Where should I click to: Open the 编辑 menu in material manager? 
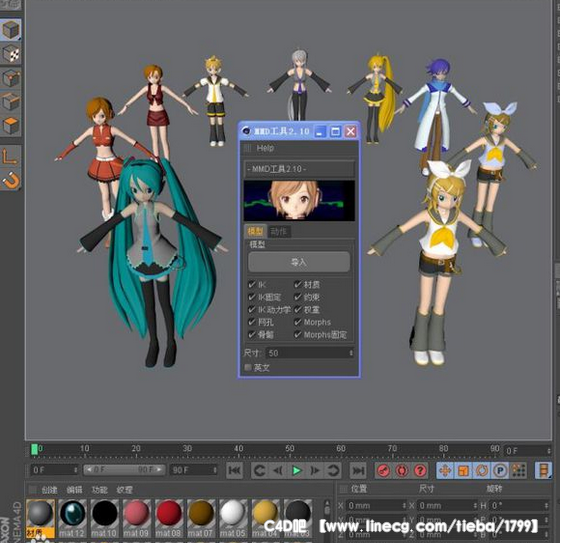[x=74, y=490]
